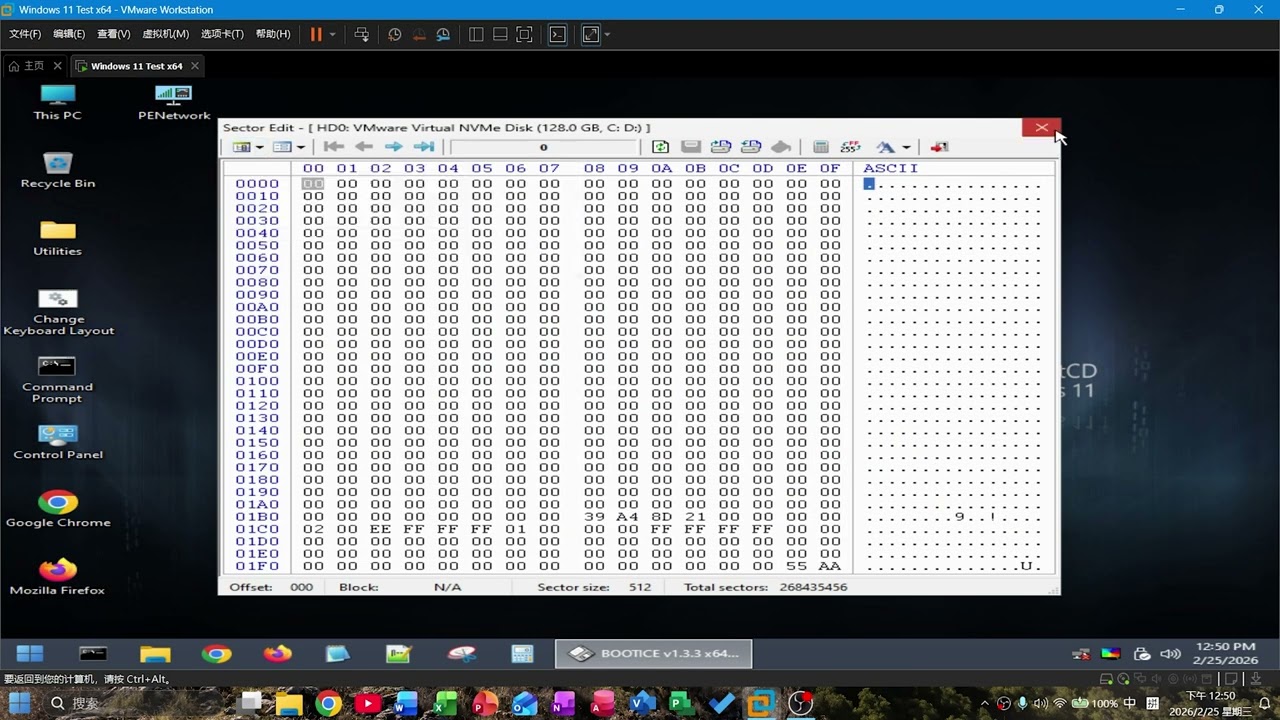Click BOOTICE v1.3.3 taskbar button
The height and width of the screenshot is (720, 1280).
(654, 654)
